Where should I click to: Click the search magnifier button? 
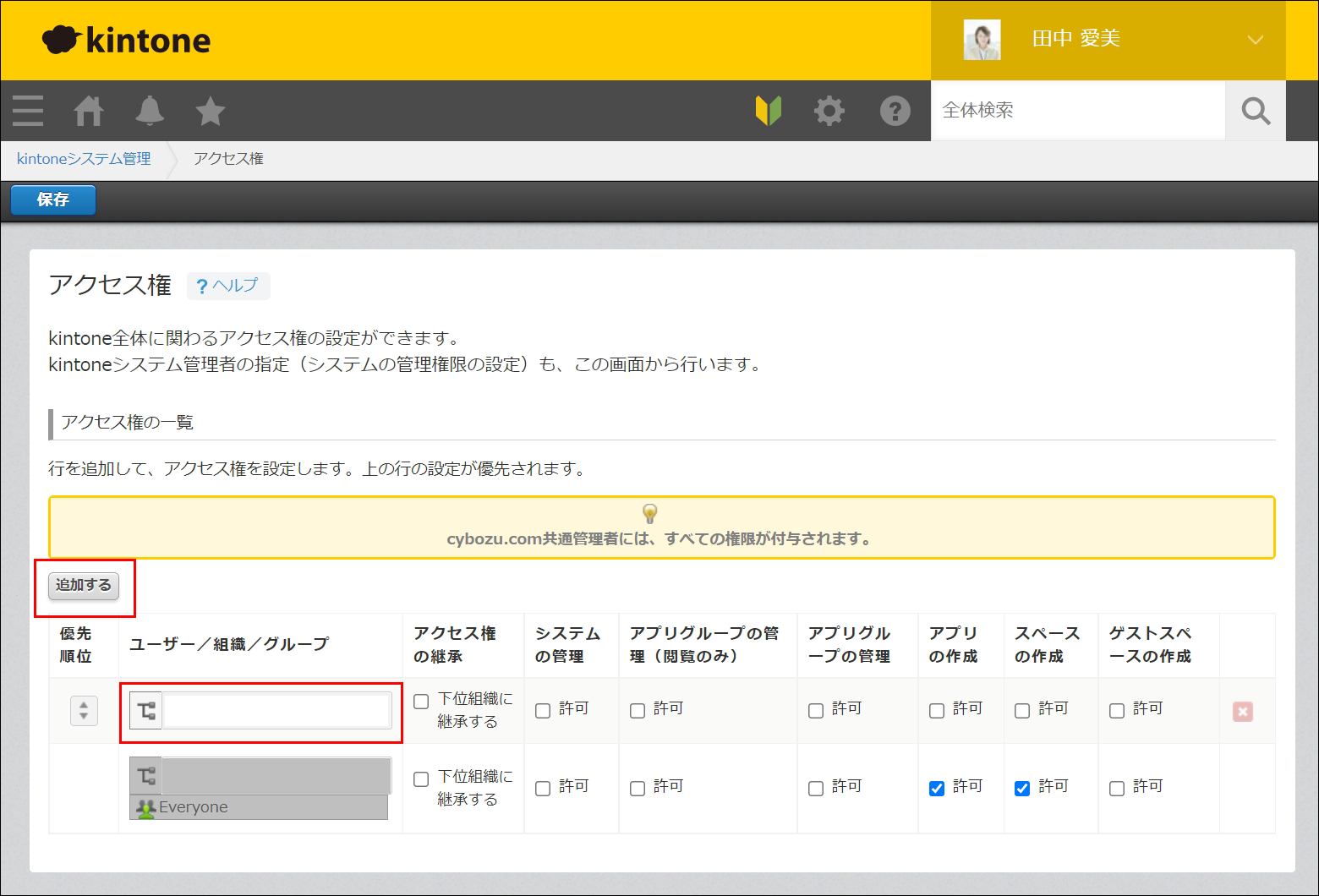tap(1256, 111)
